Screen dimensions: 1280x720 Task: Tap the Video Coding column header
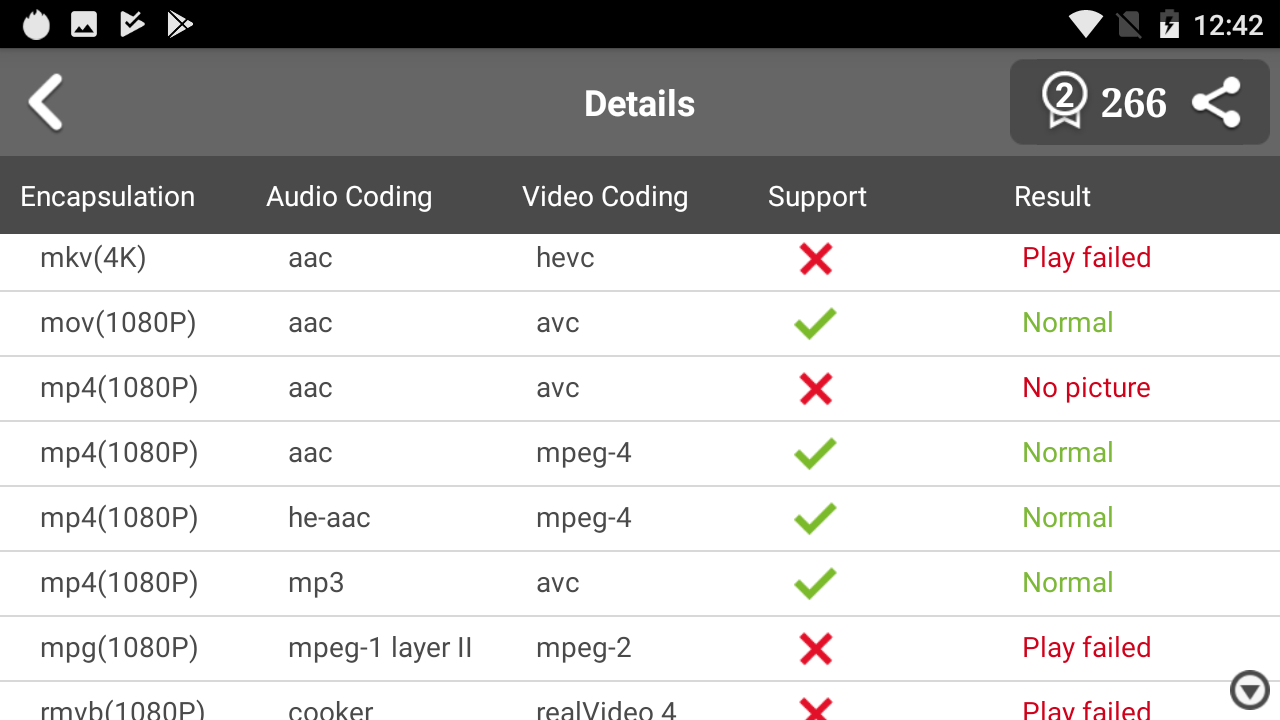click(x=605, y=196)
